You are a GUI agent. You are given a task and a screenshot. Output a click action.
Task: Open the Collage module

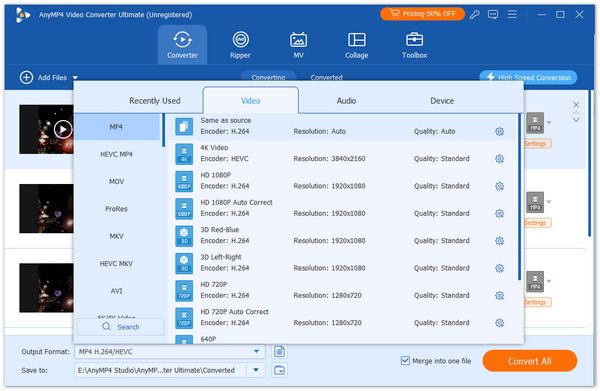coord(356,45)
